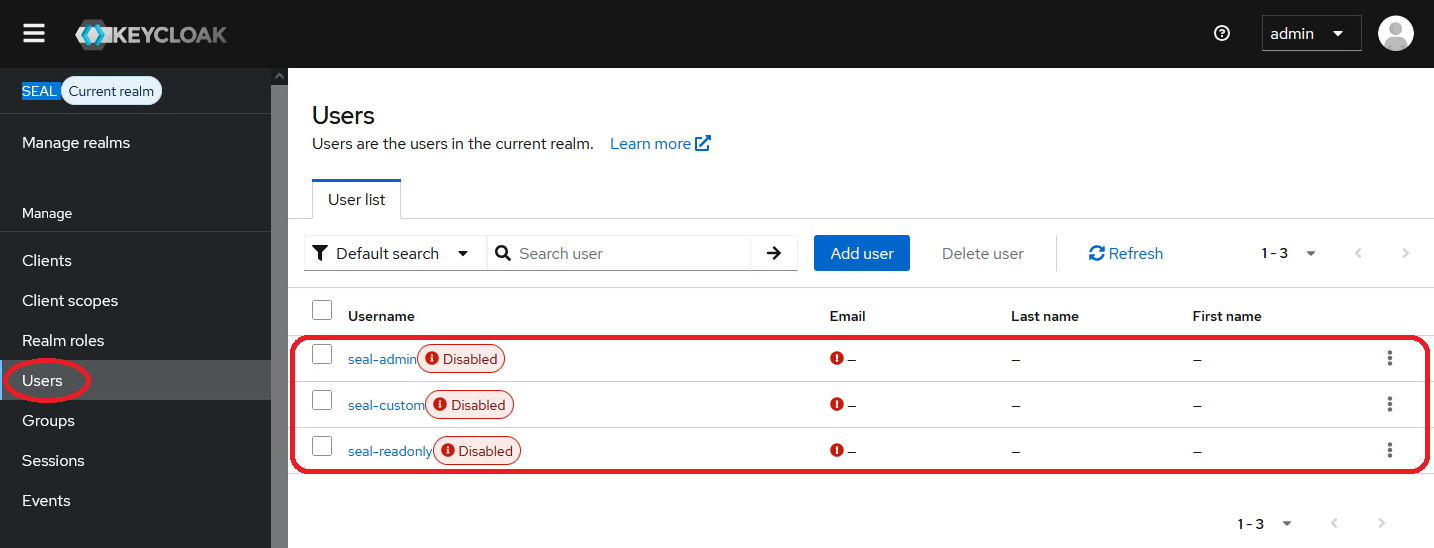Click the Add user button
1434x548 pixels.
pyautogui.click(x=861, y=253)
